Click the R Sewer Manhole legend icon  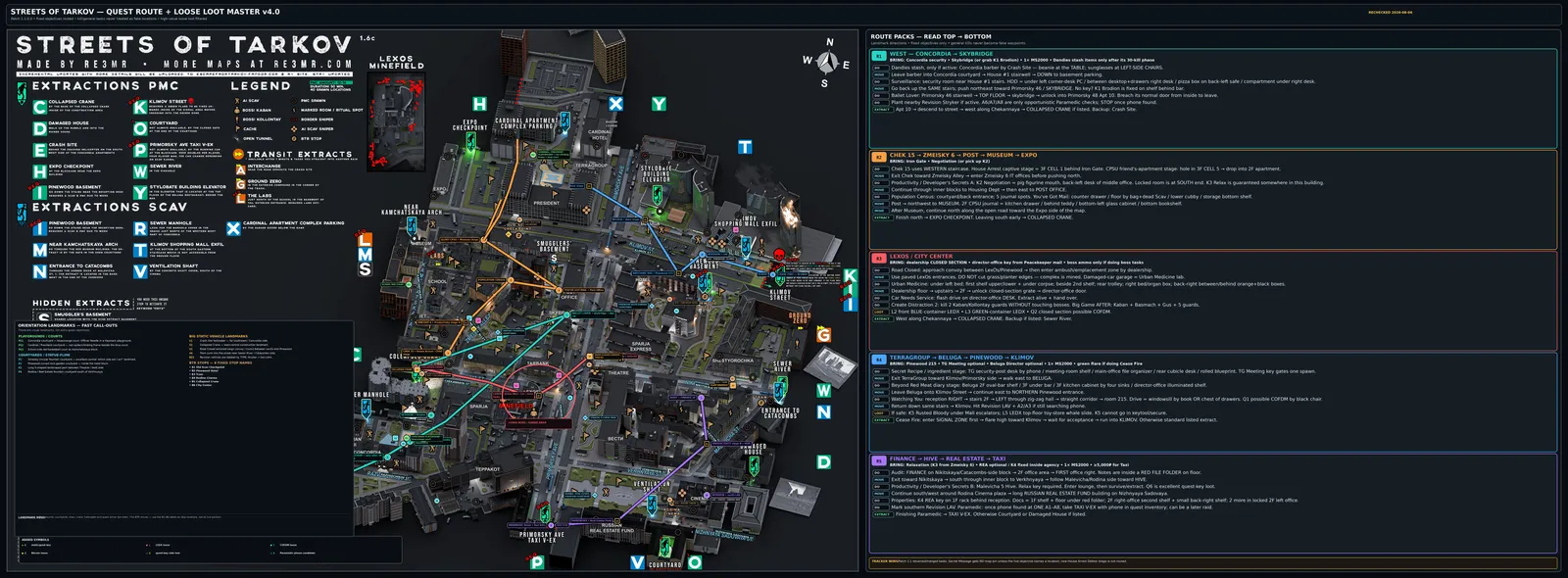click(140, 228)
